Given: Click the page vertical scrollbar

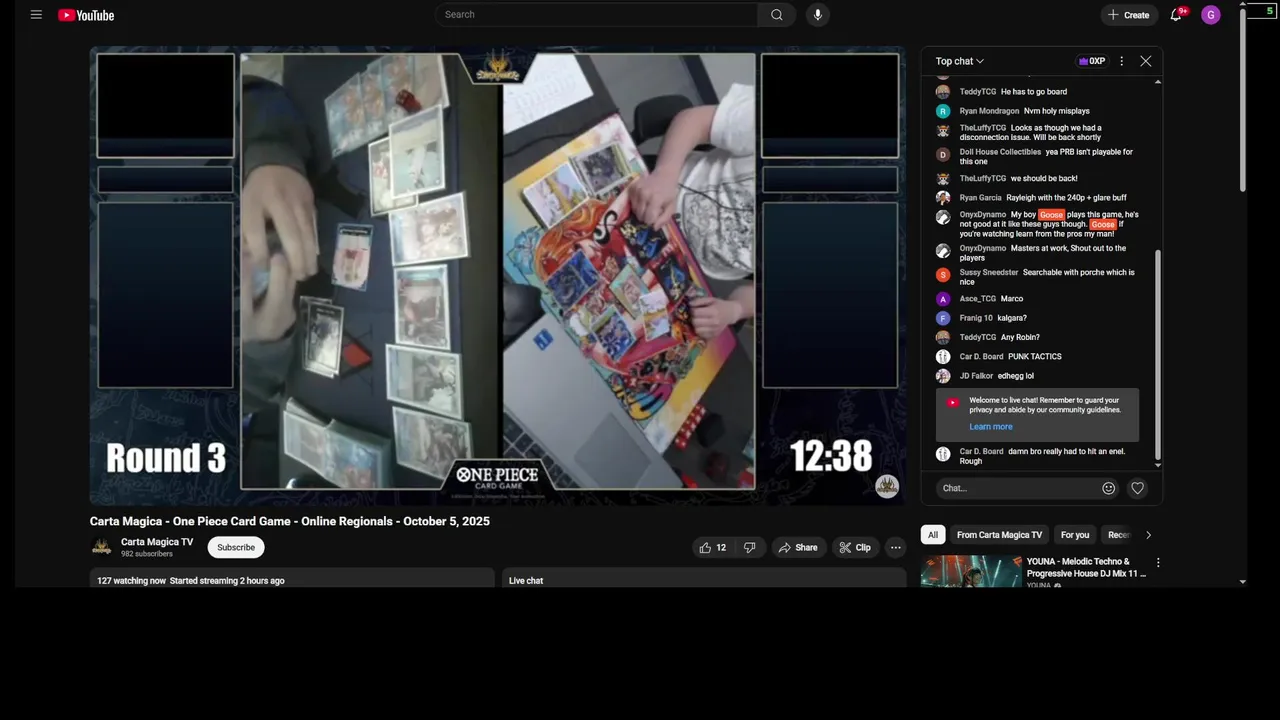Looking at the screenshot, I should click(1243, 100).
